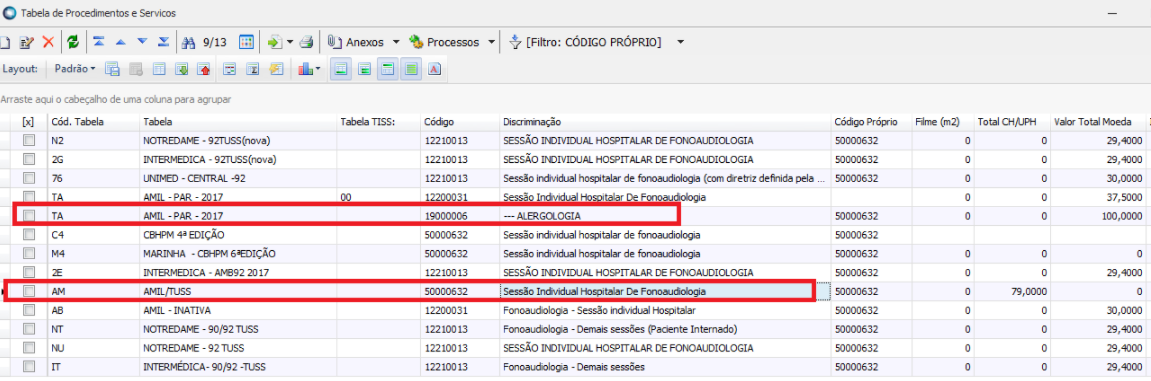The image size is (1151, 381).
Task: Toggle the fully green grid display button
Action: [x=411, y=69]
